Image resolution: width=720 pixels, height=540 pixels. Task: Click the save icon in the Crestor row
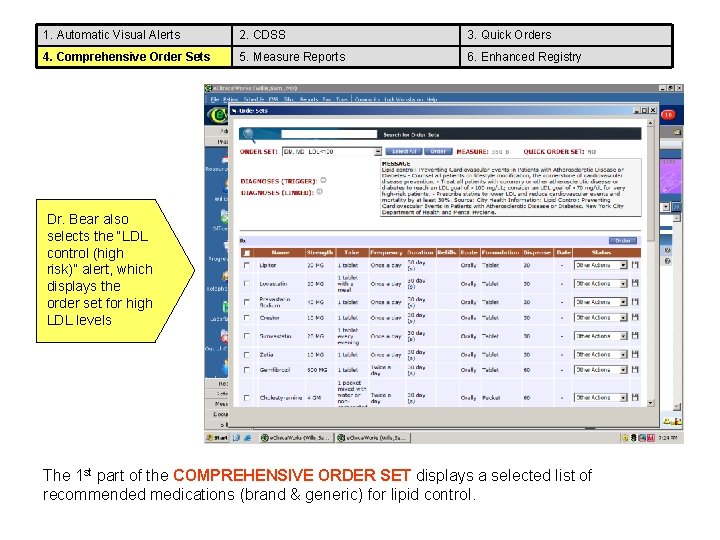tap(635, 317)
